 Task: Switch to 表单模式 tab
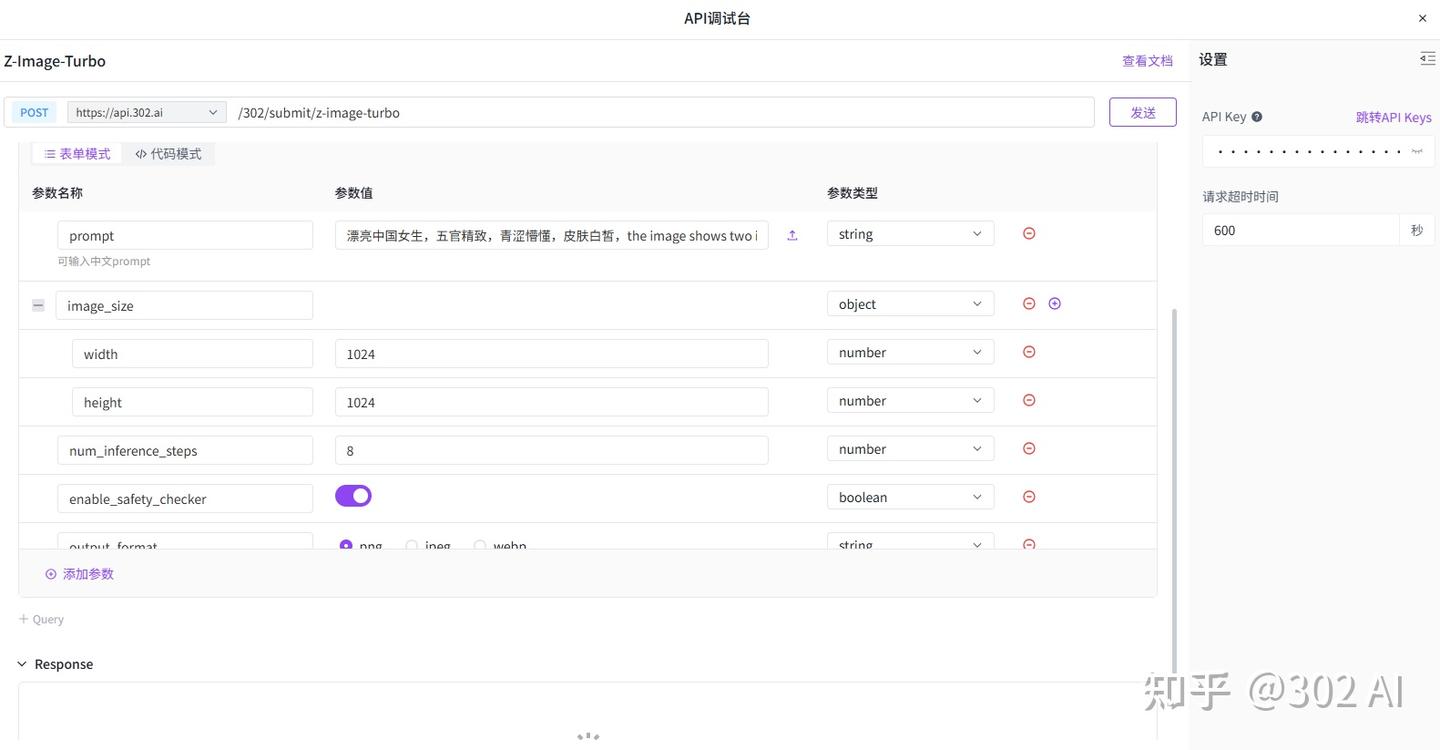pos(77,154)
